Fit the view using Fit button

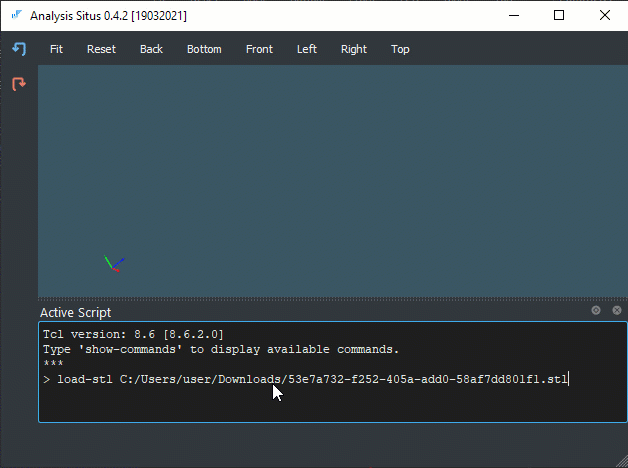[x=56, y=49]
